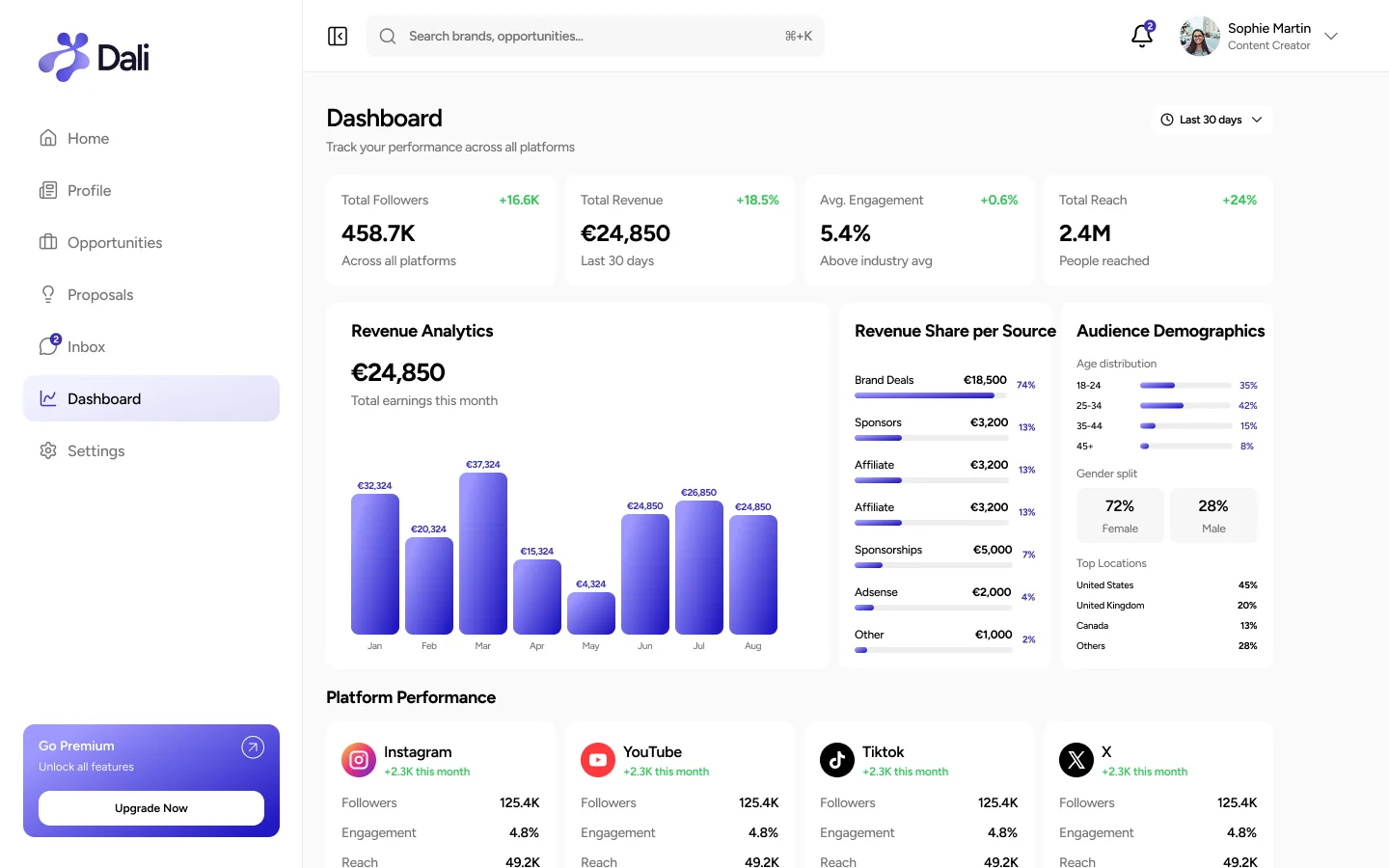1389x868 pixels.
Task: Collapse the sidebar with the panel icon
Action: click(338, 37)
